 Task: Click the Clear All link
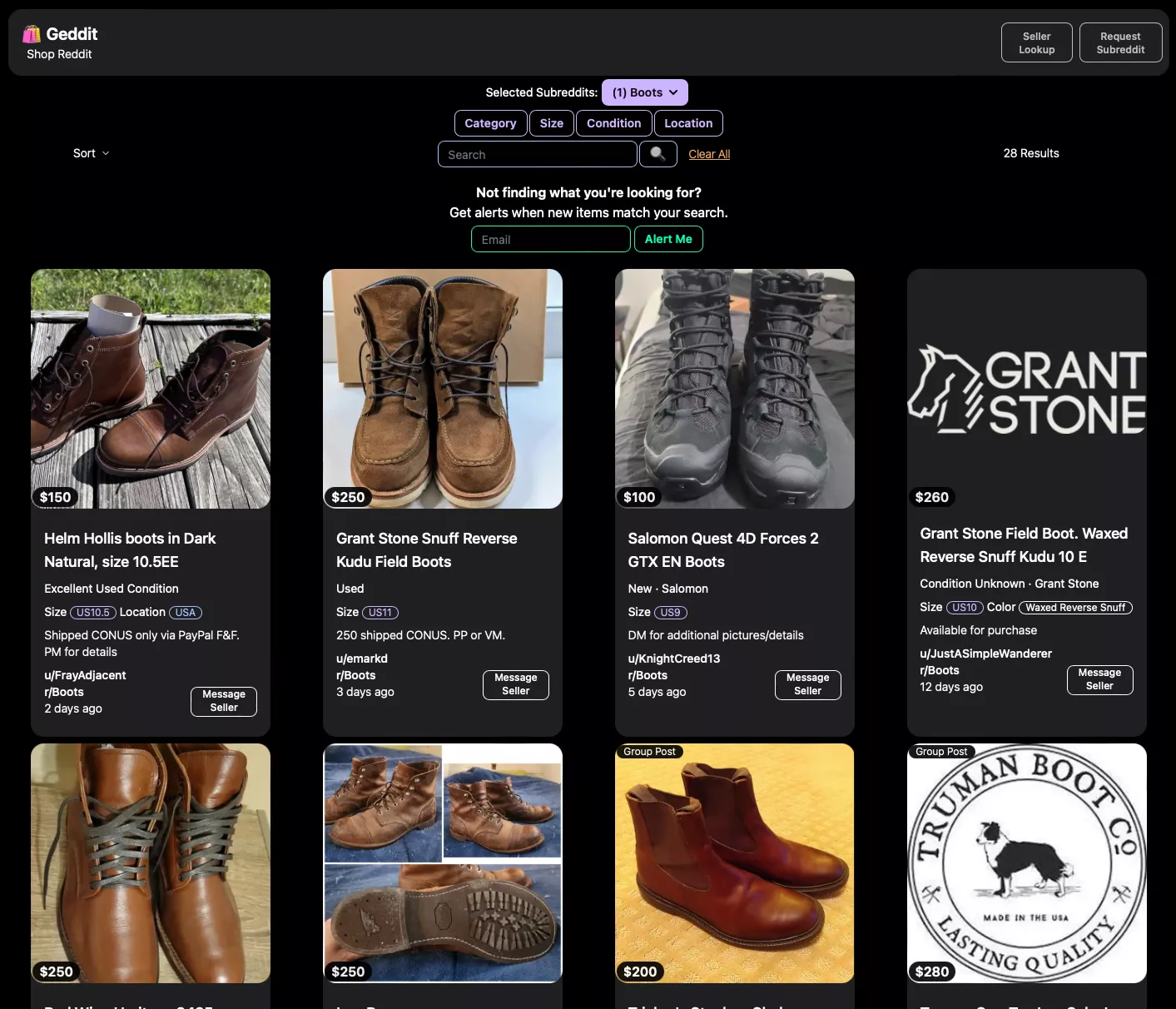[x=708, y=154]
